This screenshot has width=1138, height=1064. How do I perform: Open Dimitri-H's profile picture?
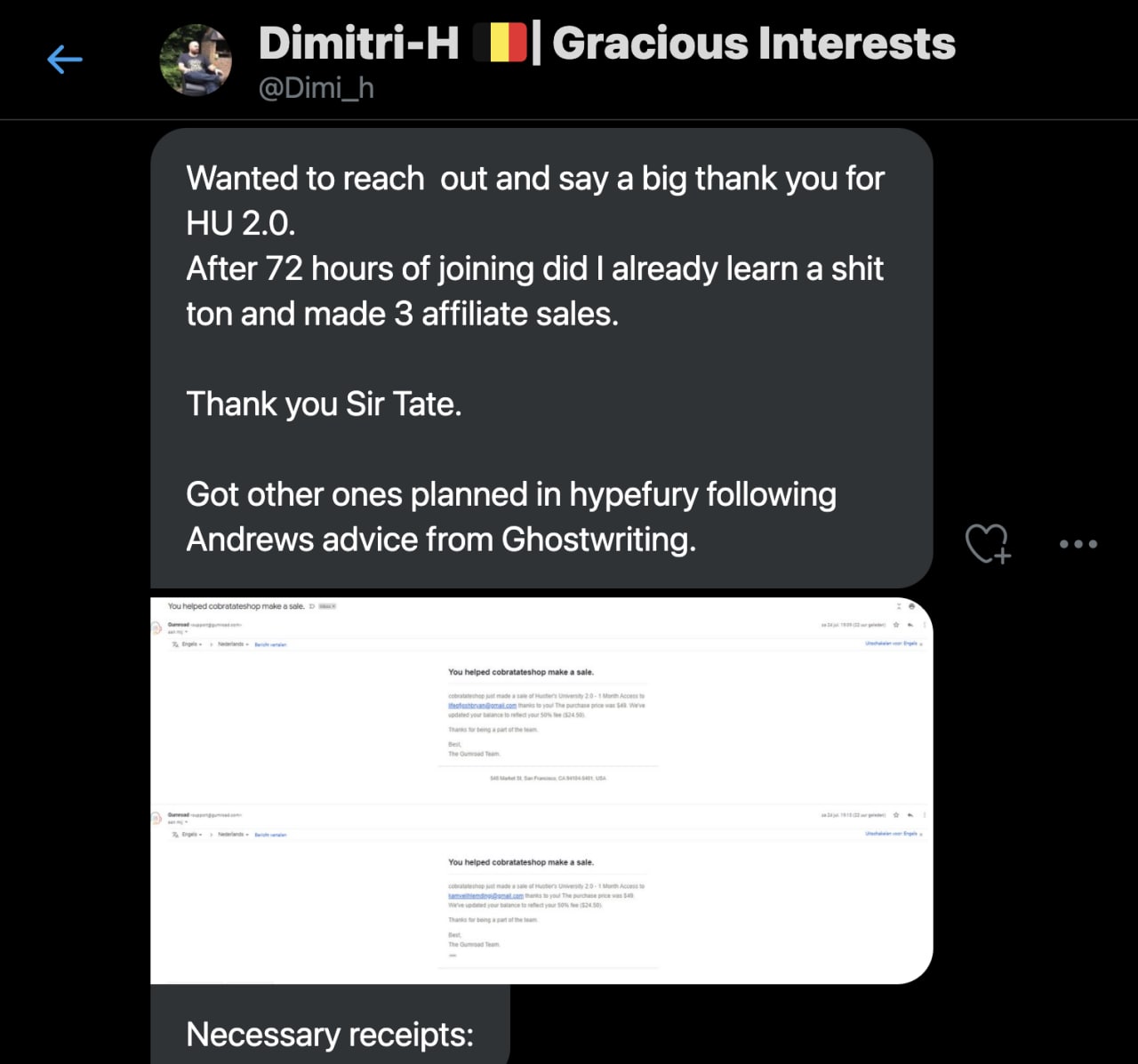pyautogui.click(x=196, y=60)
